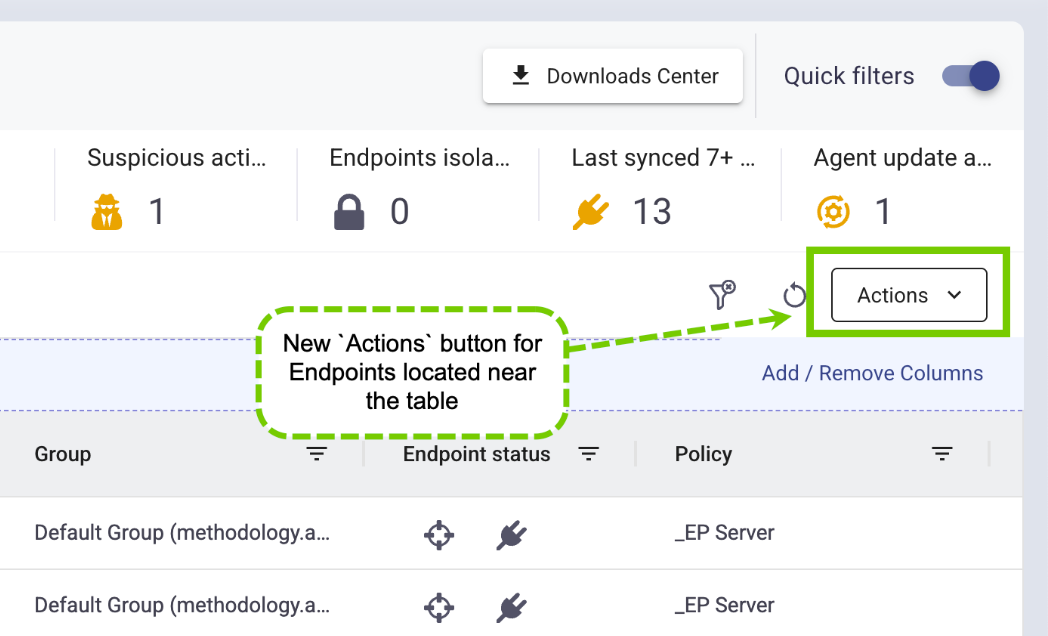Sort by the Policy column header

(703, 454)
